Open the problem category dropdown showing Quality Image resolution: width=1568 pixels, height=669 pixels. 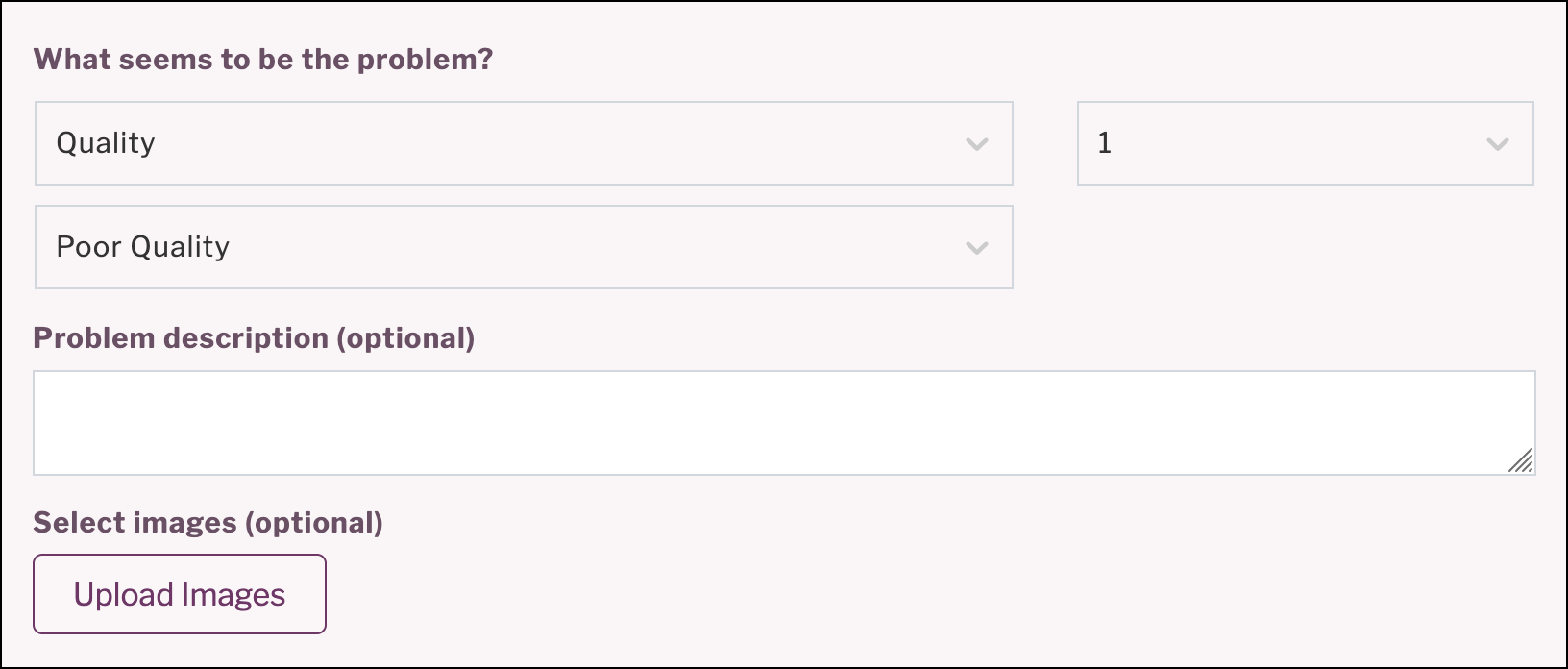(x=524, y=143)
